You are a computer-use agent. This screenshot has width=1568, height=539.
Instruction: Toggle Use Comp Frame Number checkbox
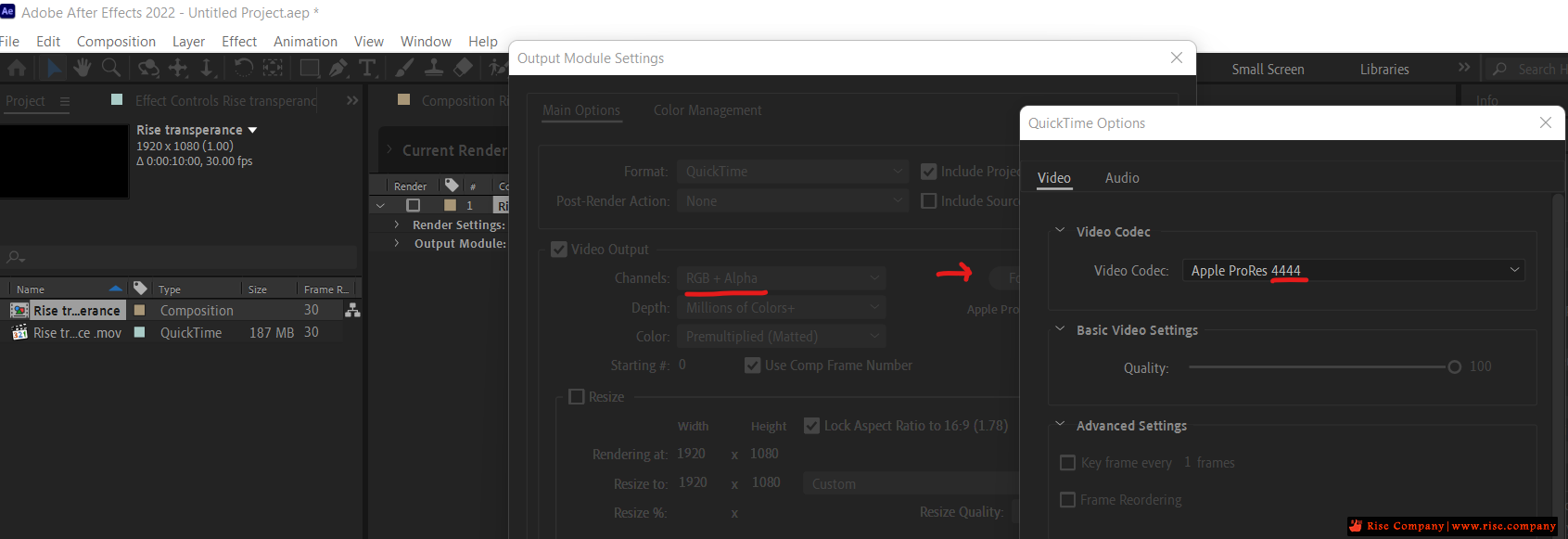tap(752, 366)
